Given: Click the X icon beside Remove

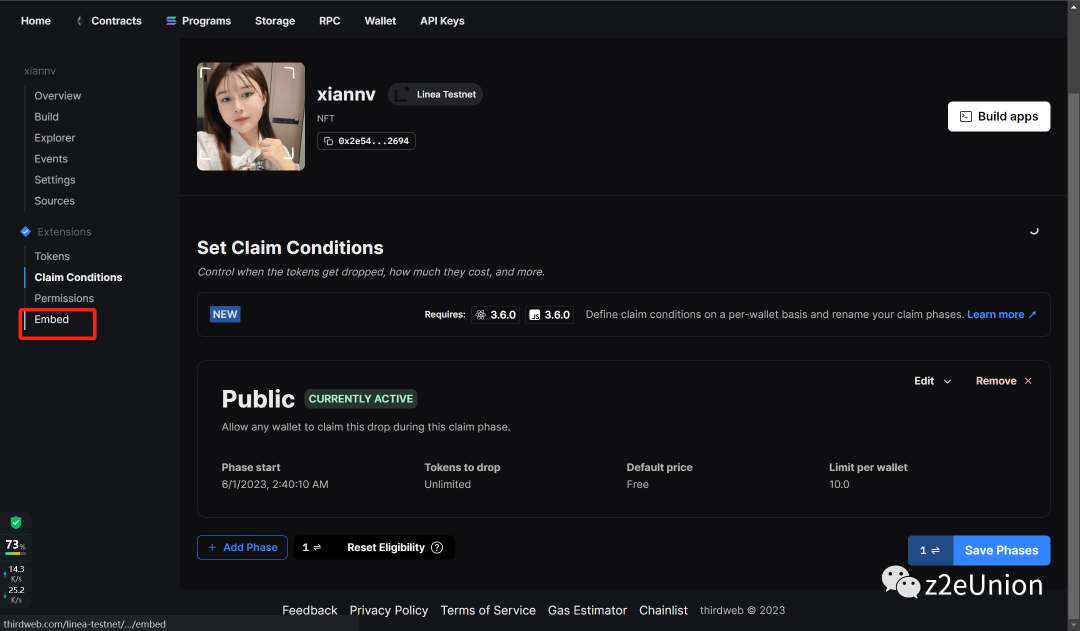Looking at the screenshot, I should pos(1028,381).
